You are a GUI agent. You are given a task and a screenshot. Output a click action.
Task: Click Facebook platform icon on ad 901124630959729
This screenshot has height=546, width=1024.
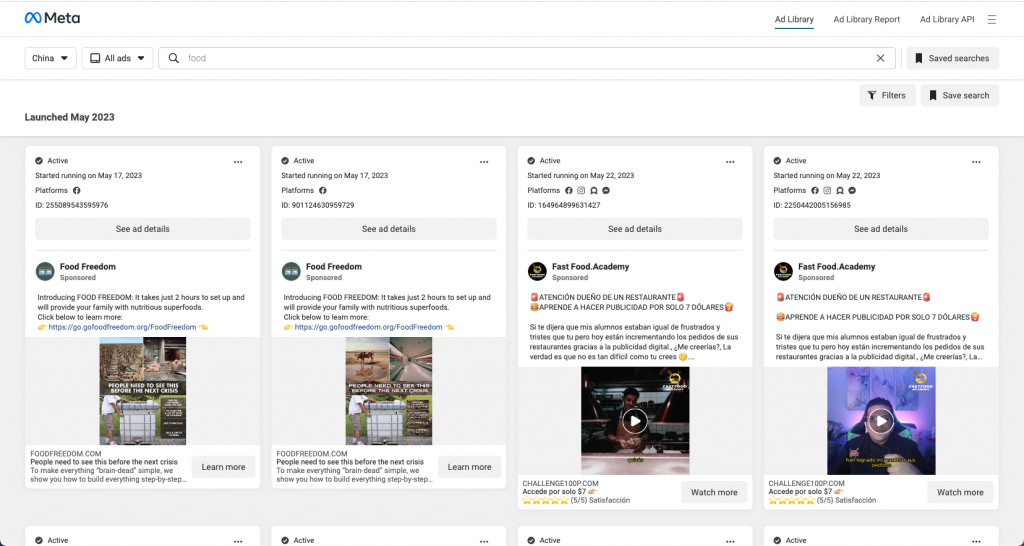click(x=323, y=191)
